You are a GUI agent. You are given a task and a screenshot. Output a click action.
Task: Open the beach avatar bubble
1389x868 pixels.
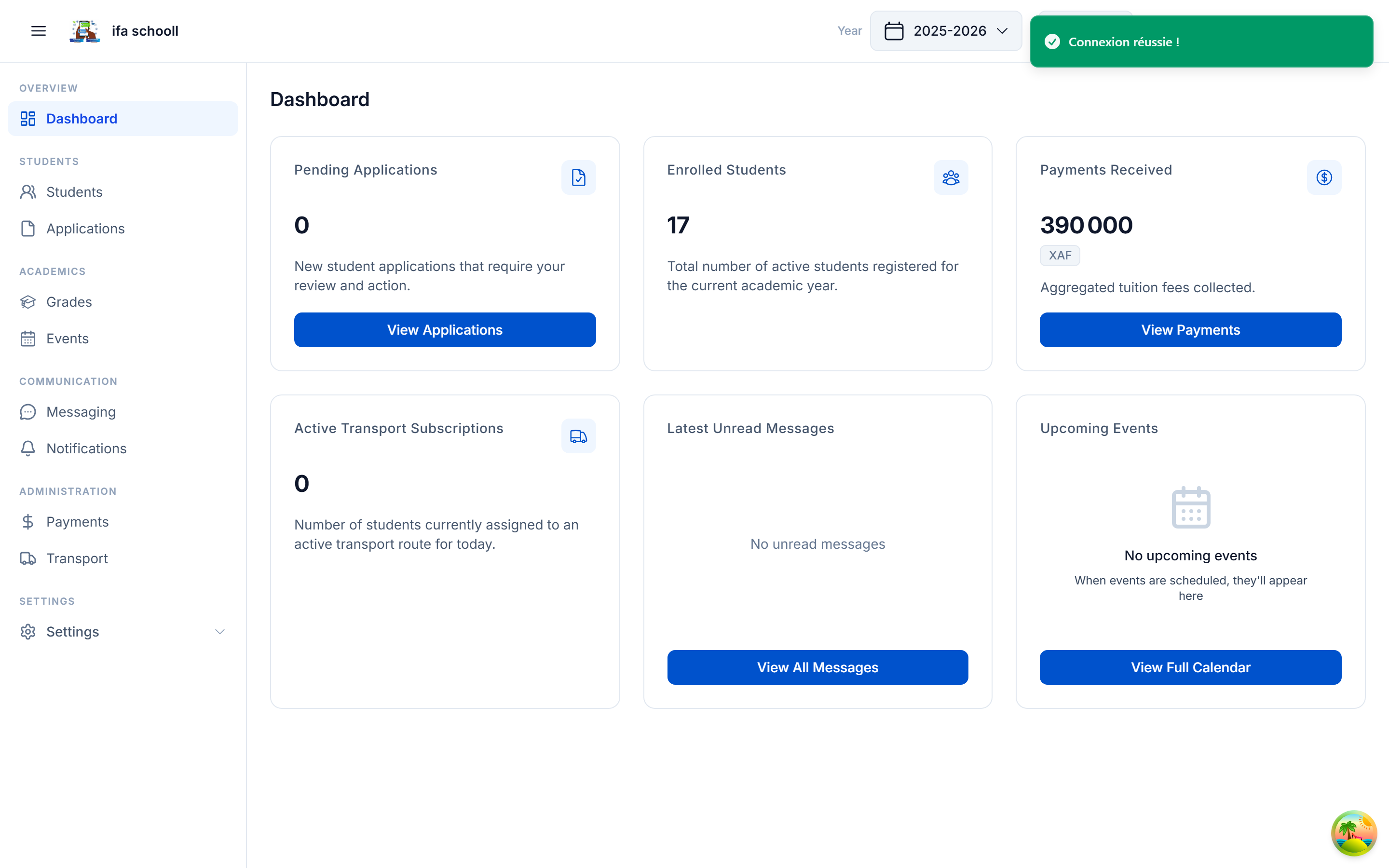pos(1353,833)
